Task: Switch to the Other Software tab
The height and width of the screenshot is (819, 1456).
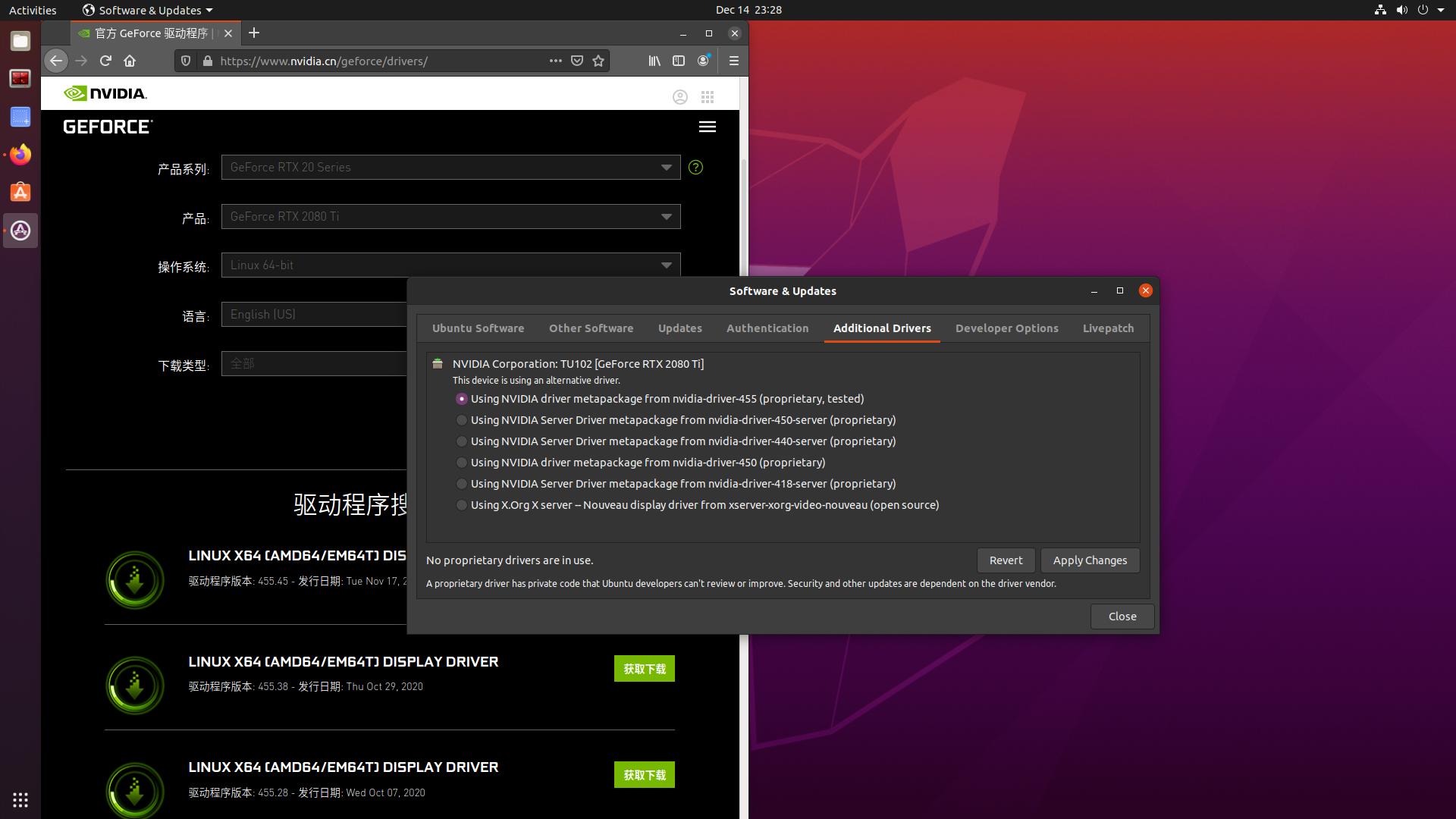Action: pyautogui.click(x=591, y=328)
